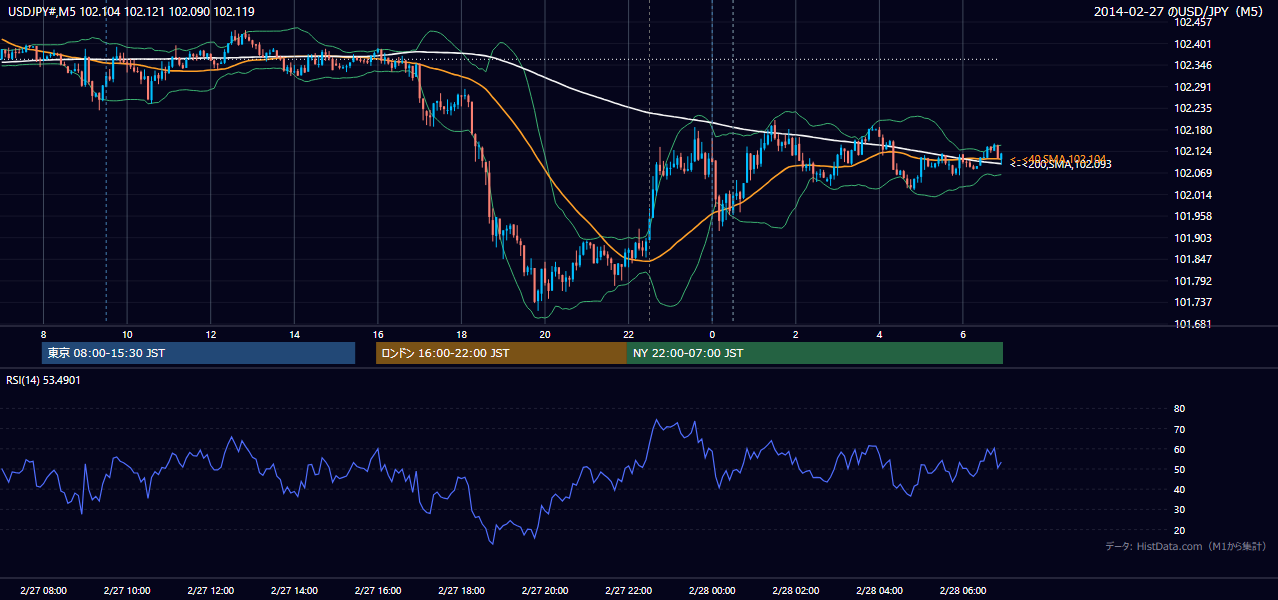Image resolution: width=1278 pixels, height=600 pixels.
Task: Click price axis label 102.235
Action: tap(1193, 108)
